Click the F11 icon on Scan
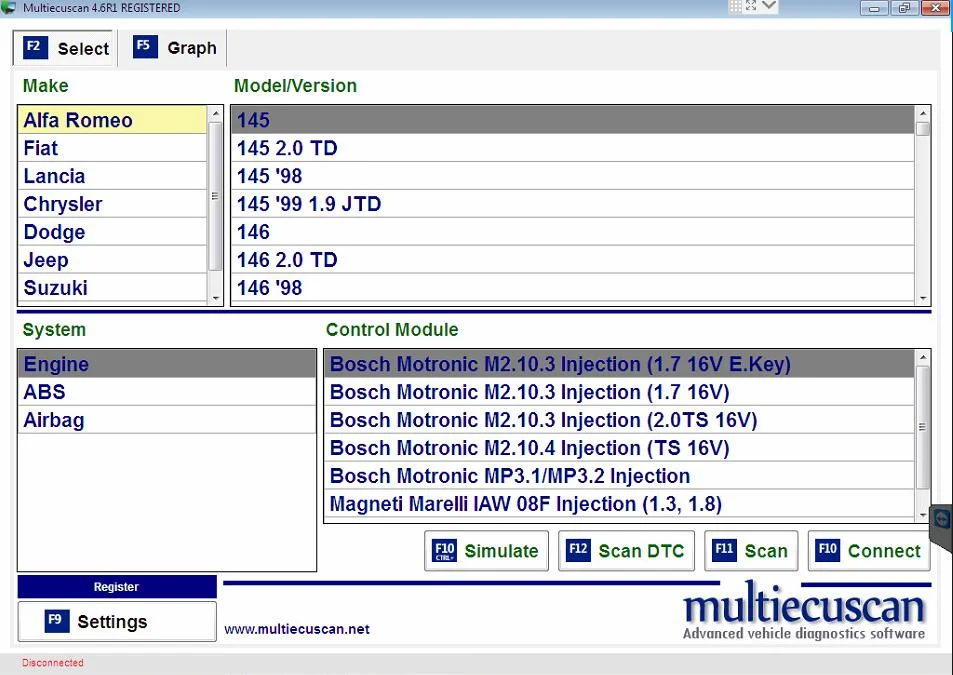Viewport: 953px width, 675px height. (x=724, y=550)
